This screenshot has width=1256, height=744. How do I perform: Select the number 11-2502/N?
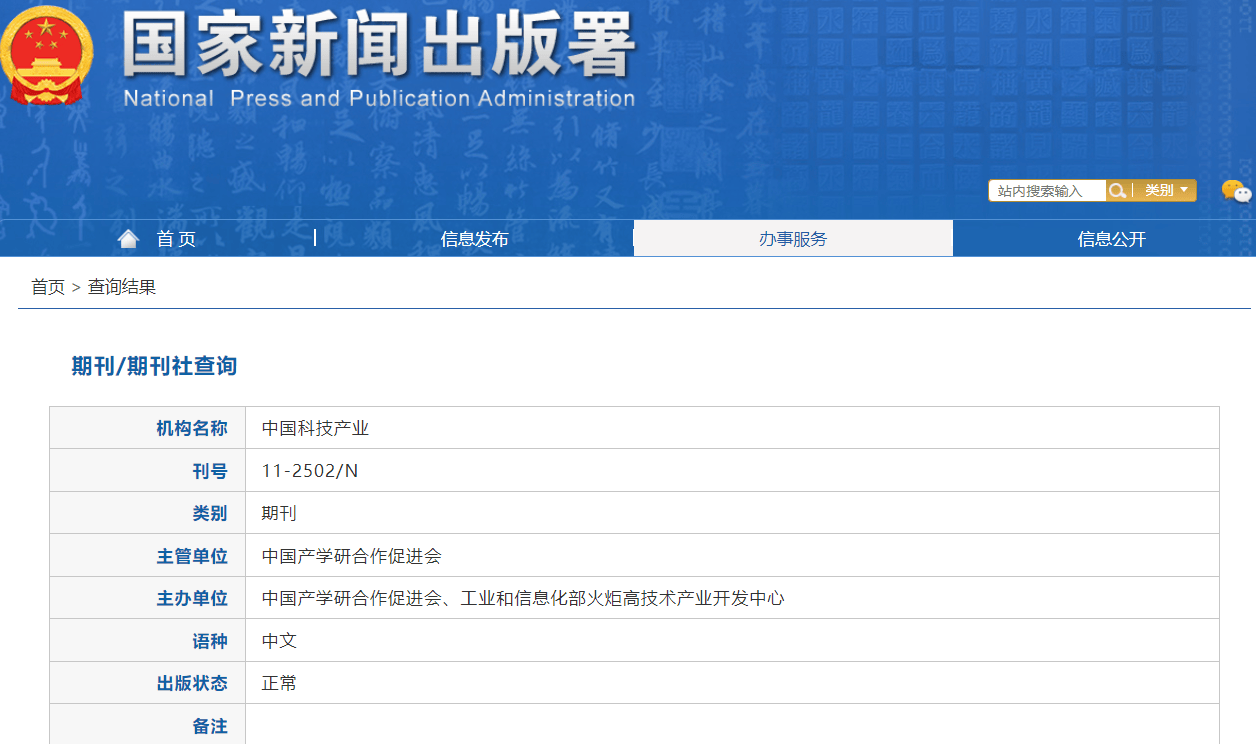click(x=310, y=471)
